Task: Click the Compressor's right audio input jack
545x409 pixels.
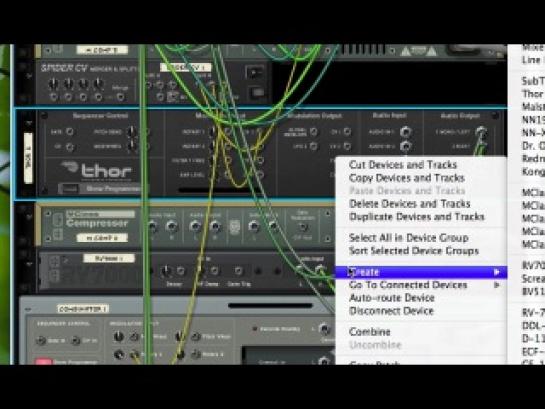Action: point(171,227)
